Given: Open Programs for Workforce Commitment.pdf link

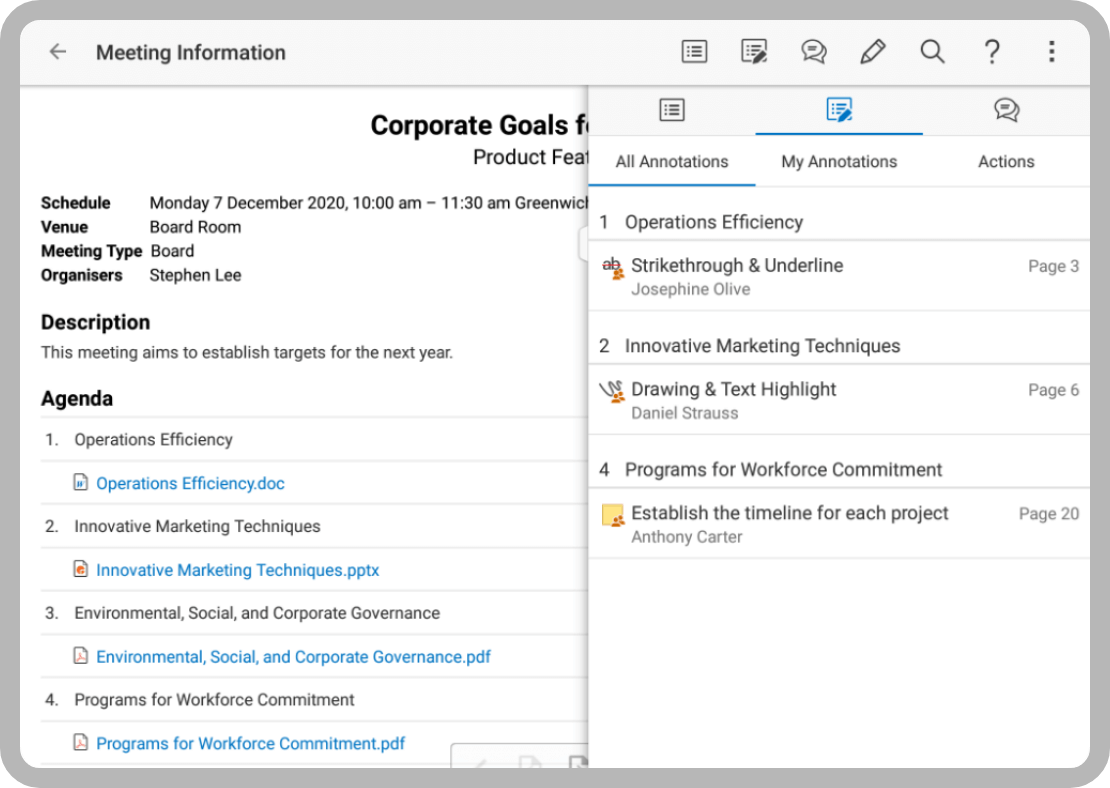Looking at the screenshot, I should (x=250, y=744).
